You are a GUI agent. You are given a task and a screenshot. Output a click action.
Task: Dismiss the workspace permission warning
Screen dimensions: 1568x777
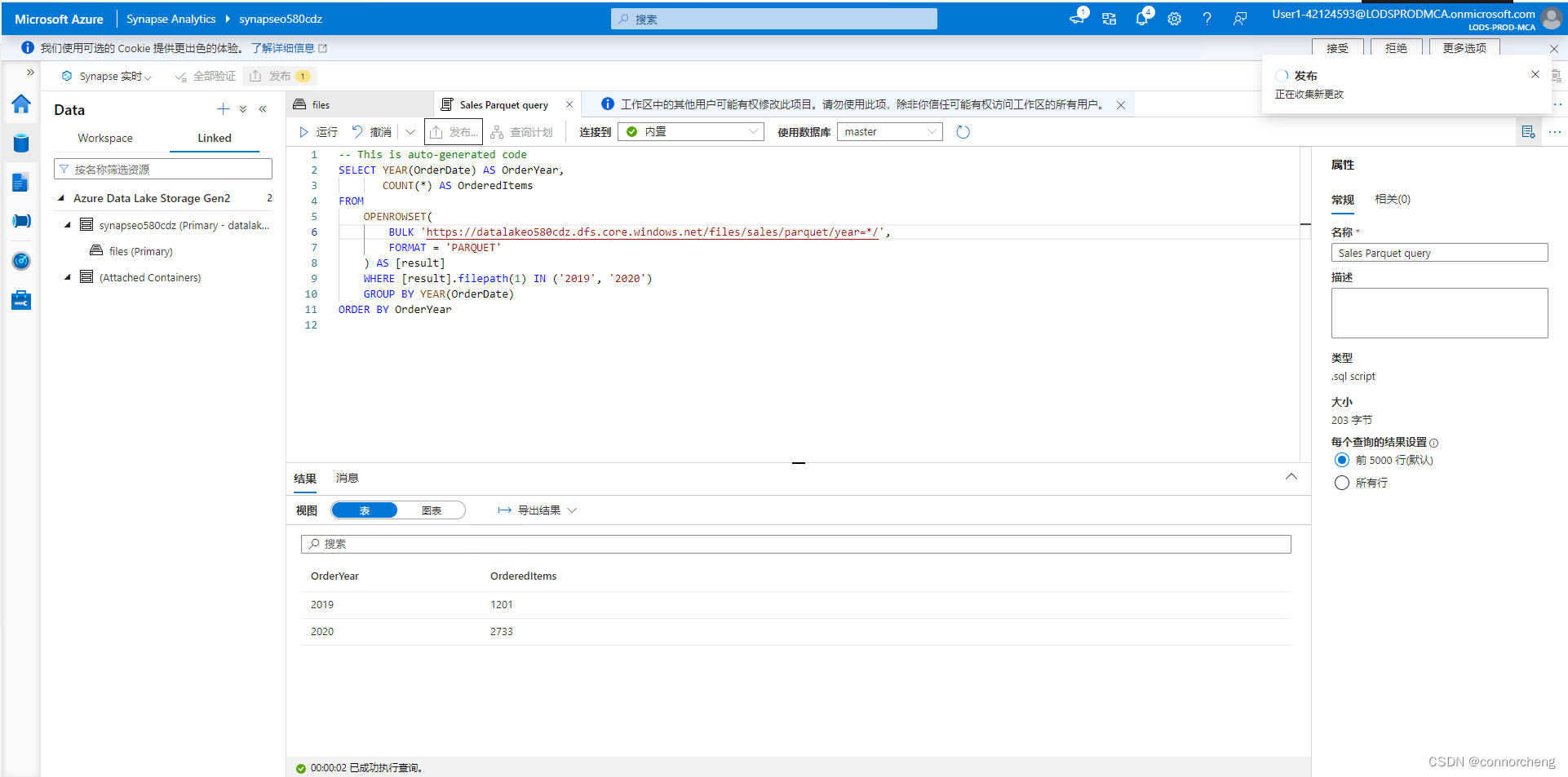click(1121, 104)
